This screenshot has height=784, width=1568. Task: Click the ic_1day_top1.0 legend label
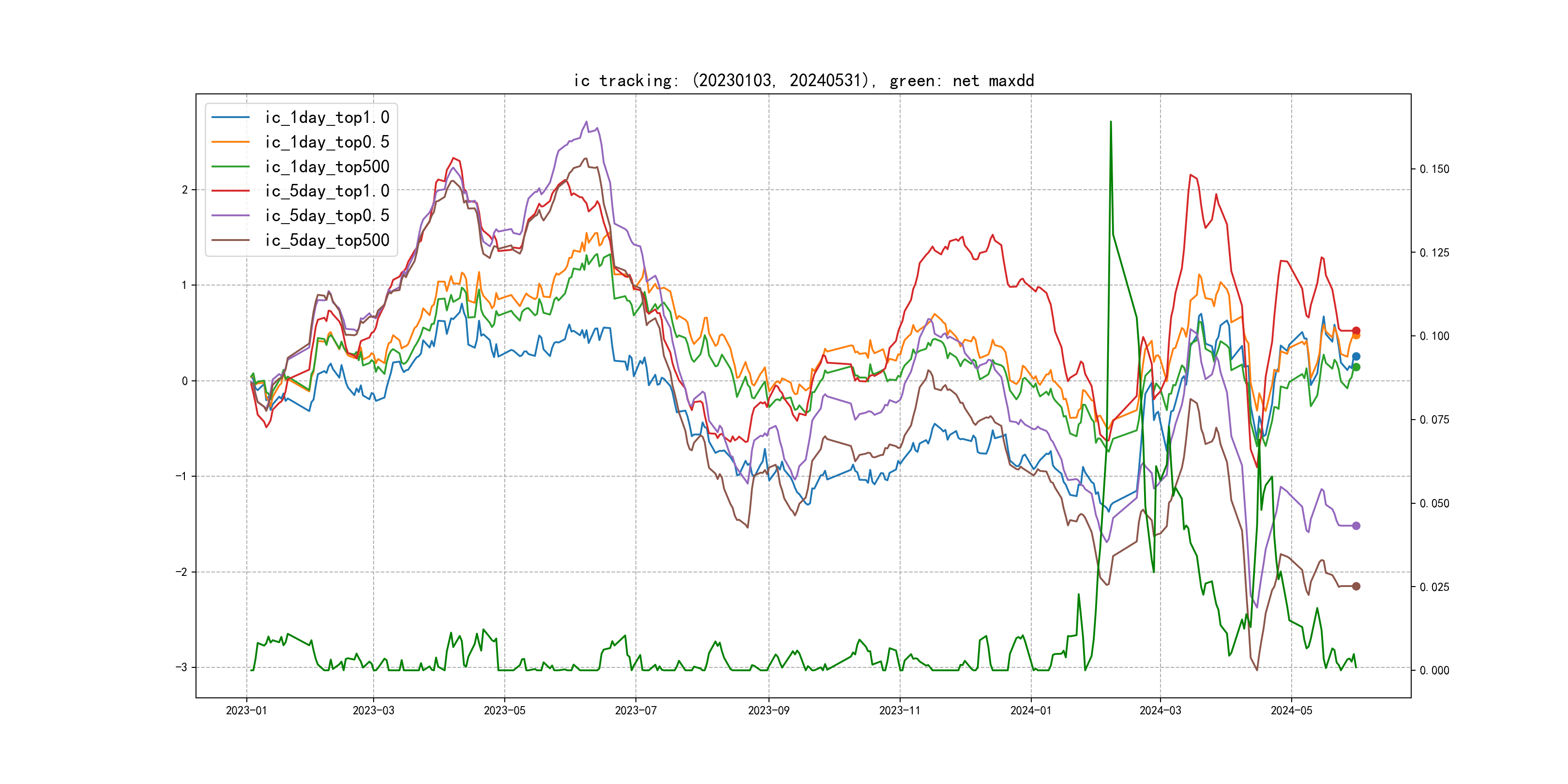pos(326,118)
